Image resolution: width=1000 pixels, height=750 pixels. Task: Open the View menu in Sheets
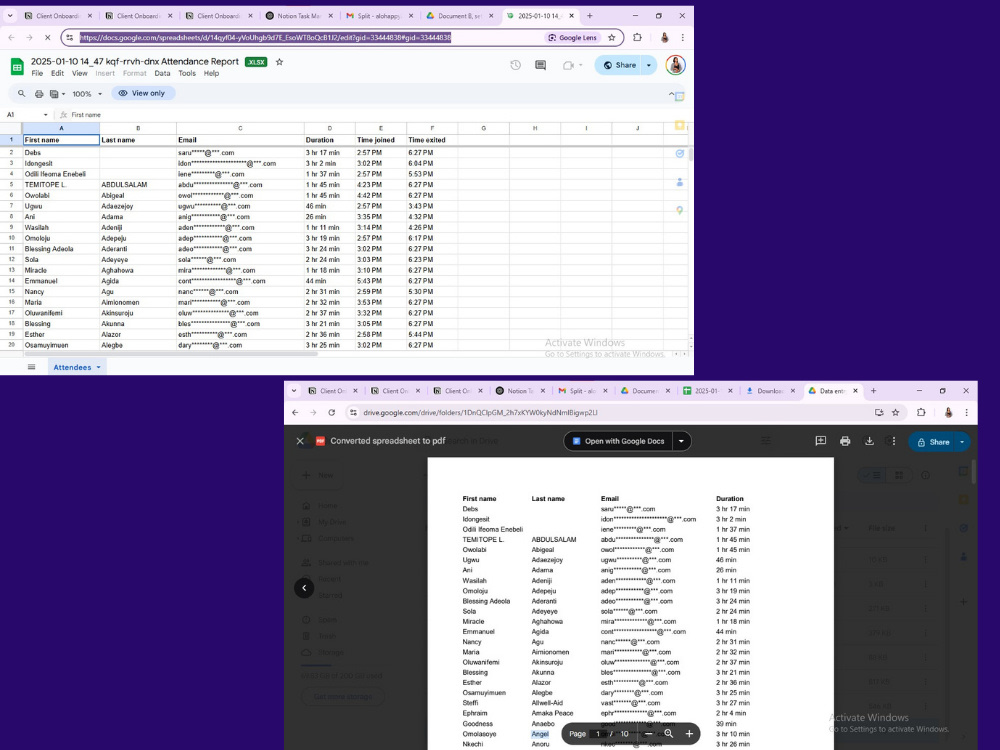(x=80, y=73)
